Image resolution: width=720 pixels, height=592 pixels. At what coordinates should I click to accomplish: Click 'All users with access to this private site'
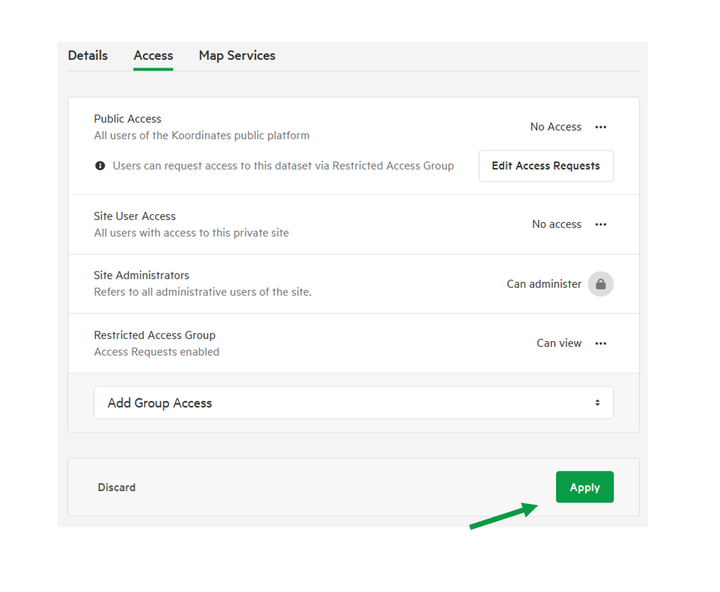click(191, 233)
